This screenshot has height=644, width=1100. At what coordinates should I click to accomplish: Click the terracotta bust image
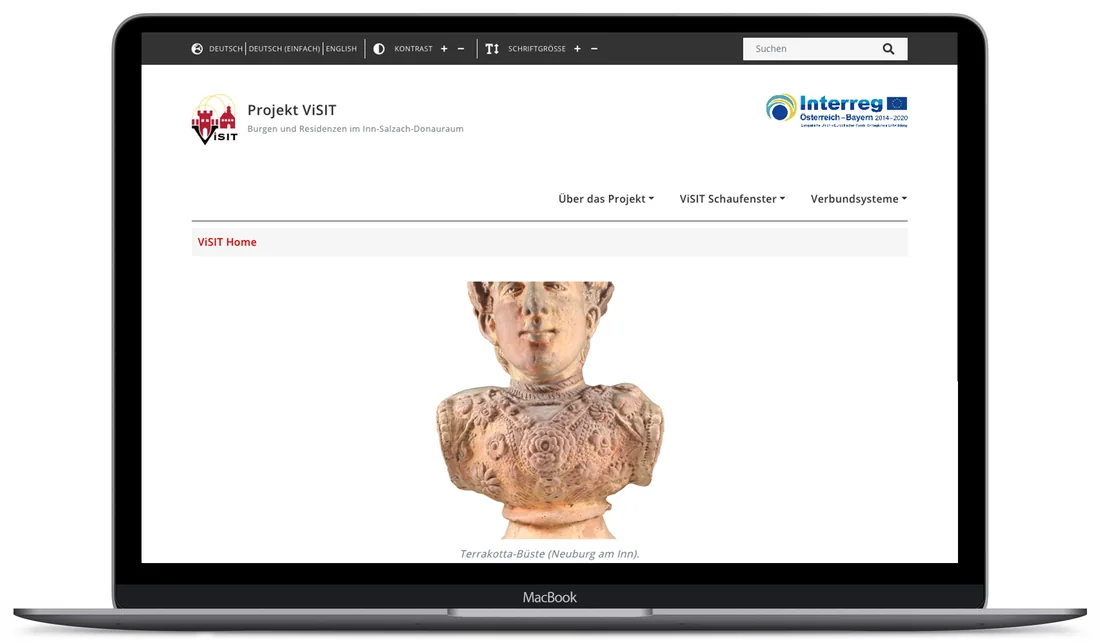[550, 410]
